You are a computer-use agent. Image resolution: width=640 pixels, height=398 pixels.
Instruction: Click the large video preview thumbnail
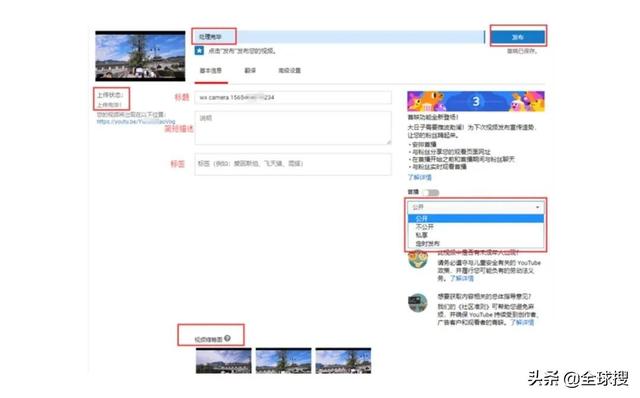click(140, 56)
